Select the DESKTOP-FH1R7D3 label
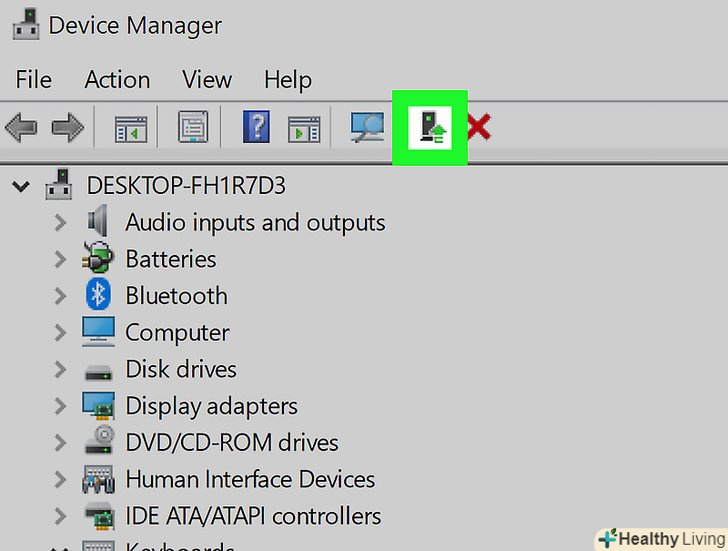 [x=186, y=186]
